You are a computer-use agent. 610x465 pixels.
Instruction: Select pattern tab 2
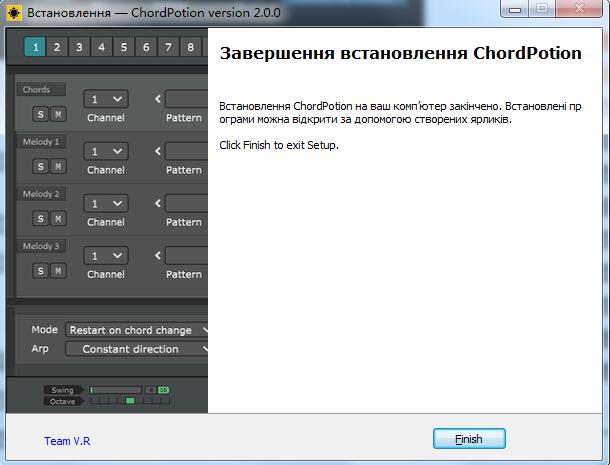pyautogui.click(x=57, y=47)
